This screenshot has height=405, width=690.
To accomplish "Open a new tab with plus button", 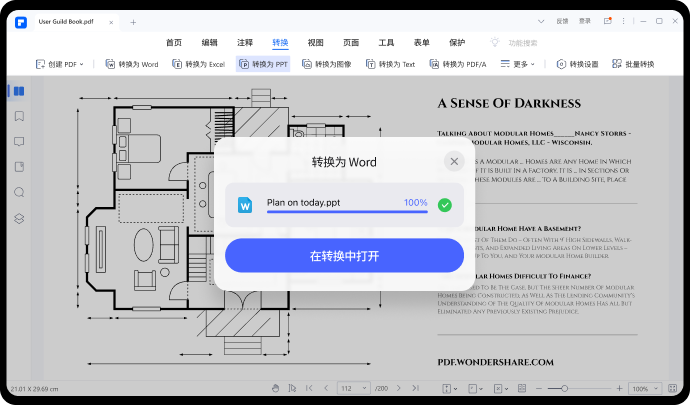I will pyautogui.click(x=133, y=22).
